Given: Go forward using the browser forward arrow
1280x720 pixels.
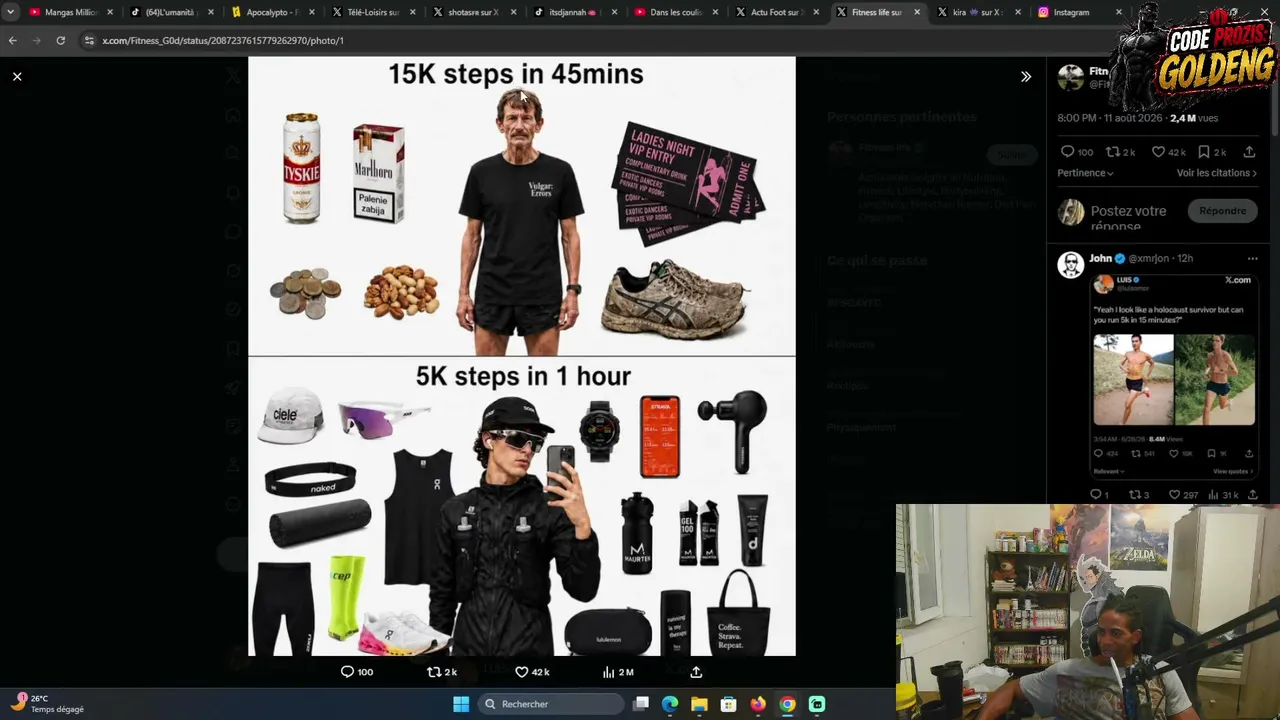Looking at the screenshot, I should (36, 40).
